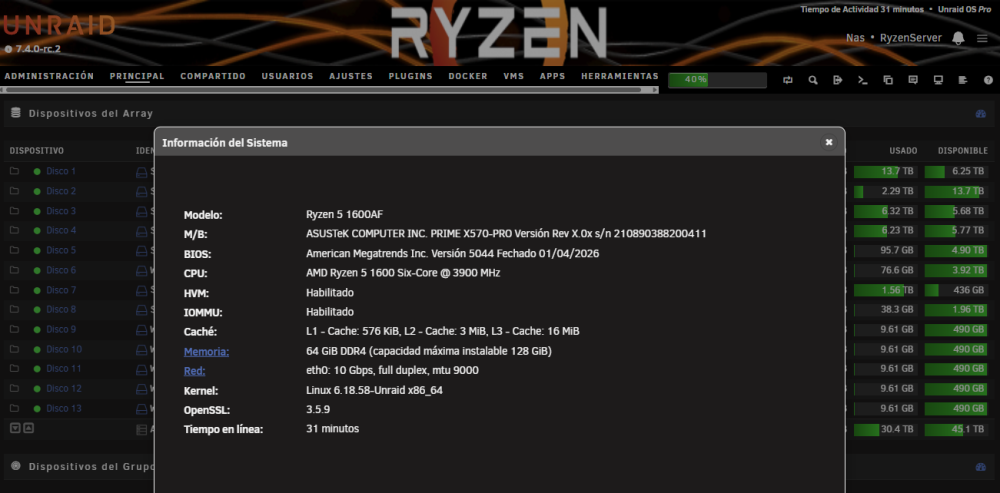
Task: Click the green status dot of Disco 2
Action: tap(37, 191)
